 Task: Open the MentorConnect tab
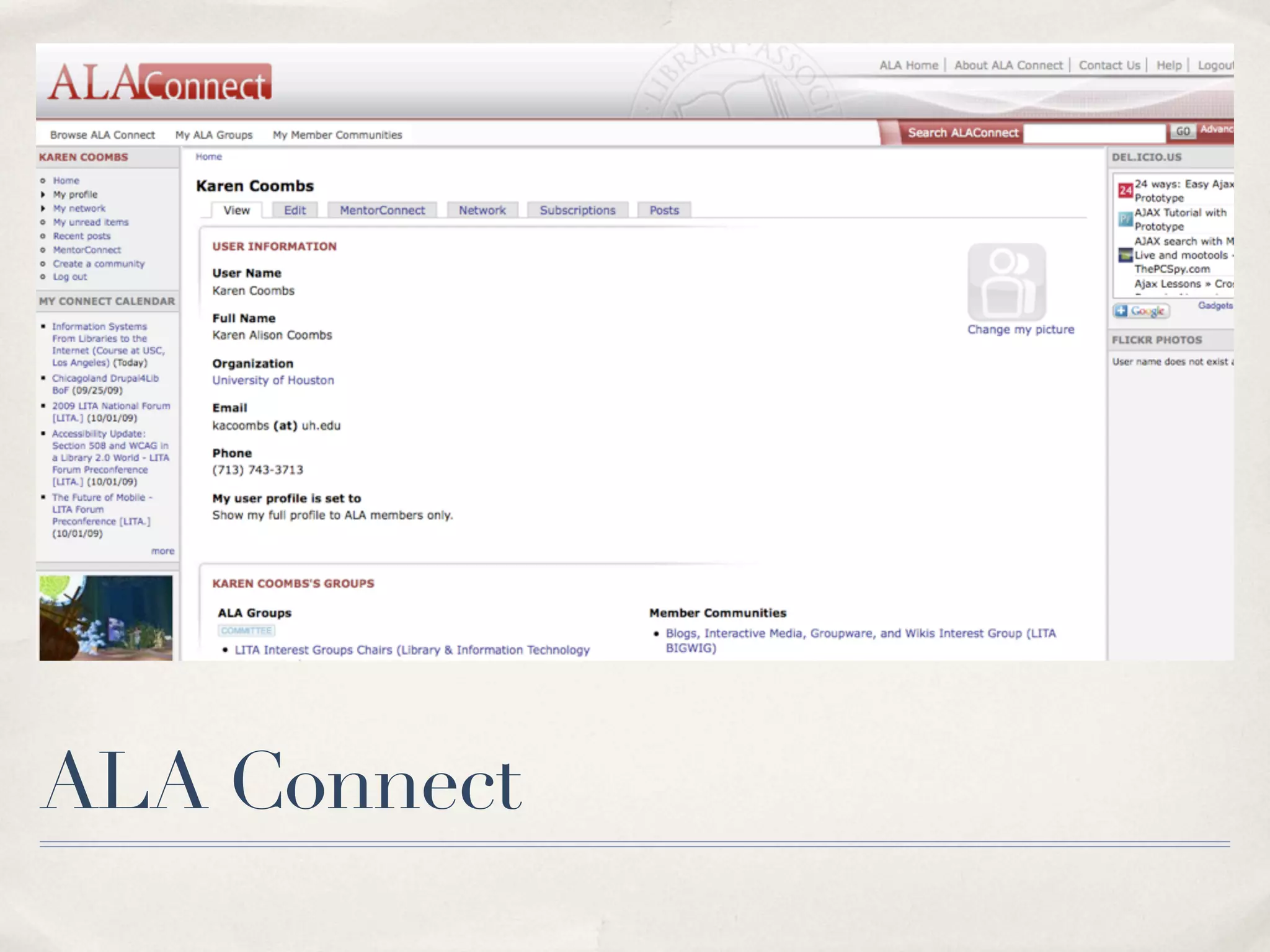point(382,210)
